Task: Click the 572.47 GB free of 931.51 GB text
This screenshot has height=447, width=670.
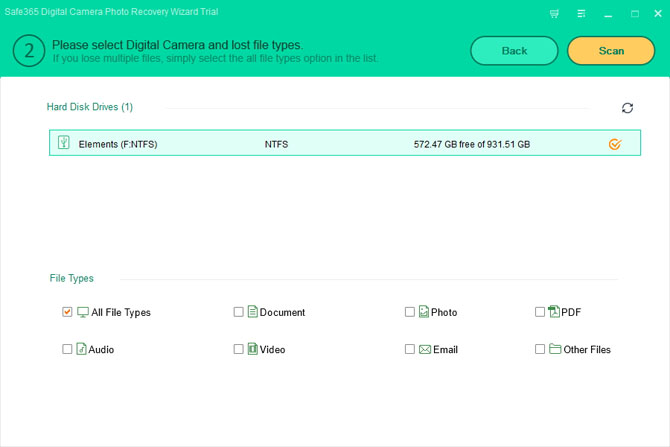Action: pos(472,144)
